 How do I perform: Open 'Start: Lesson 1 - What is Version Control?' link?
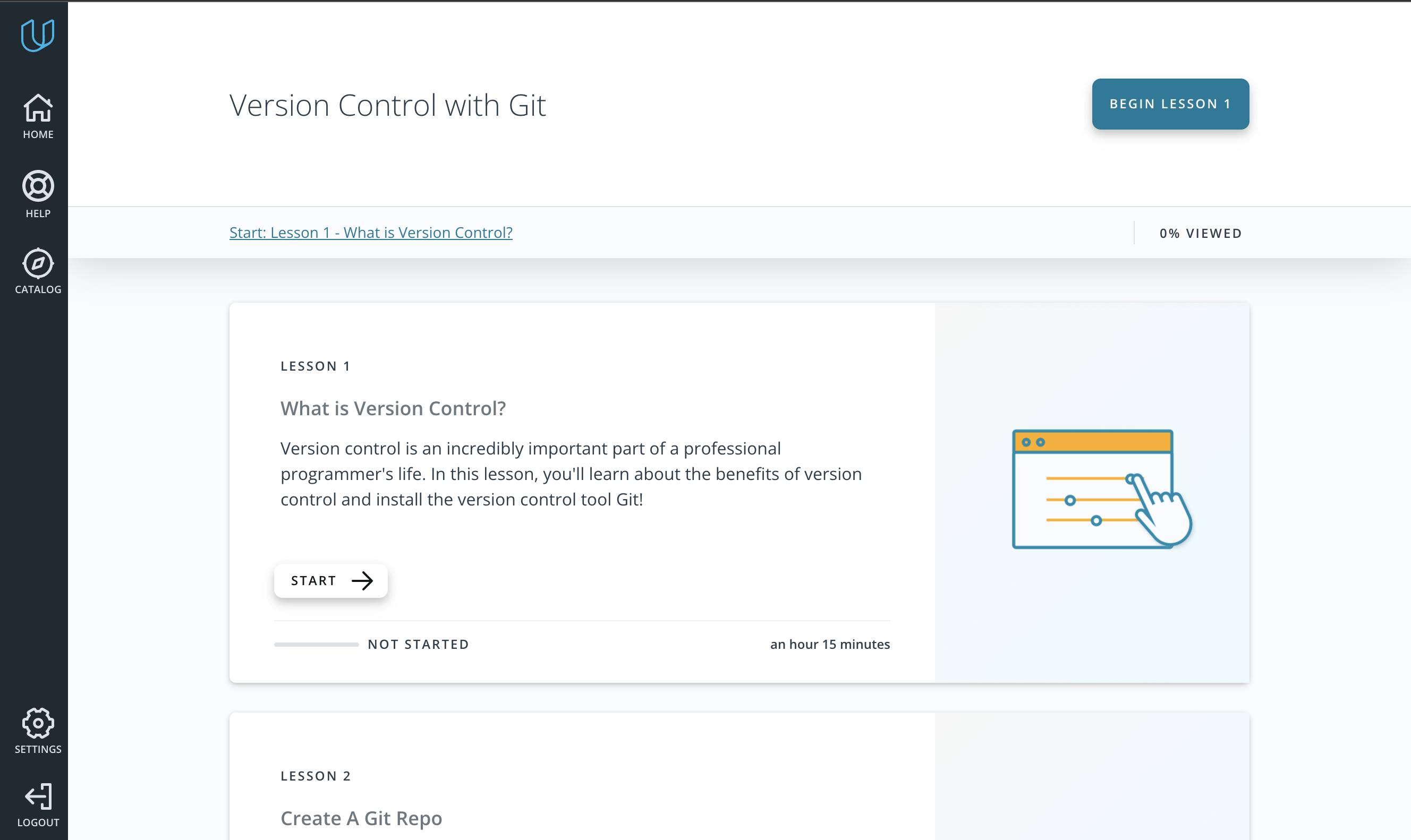371,232
